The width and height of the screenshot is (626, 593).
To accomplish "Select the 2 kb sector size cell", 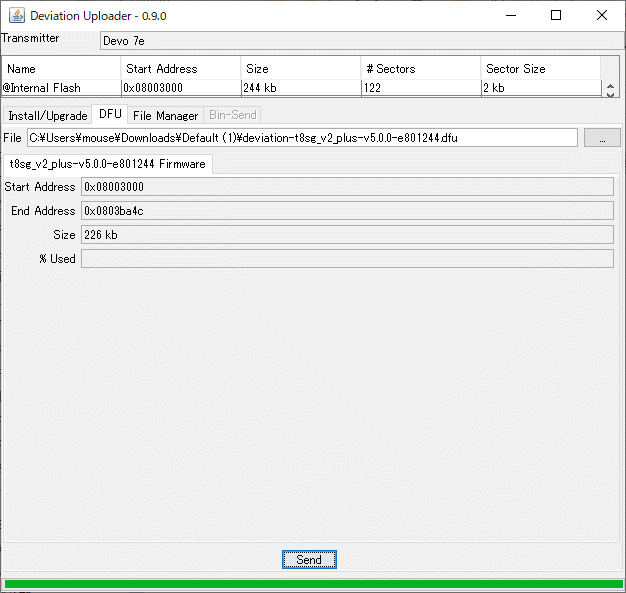I will click(541, 88).
